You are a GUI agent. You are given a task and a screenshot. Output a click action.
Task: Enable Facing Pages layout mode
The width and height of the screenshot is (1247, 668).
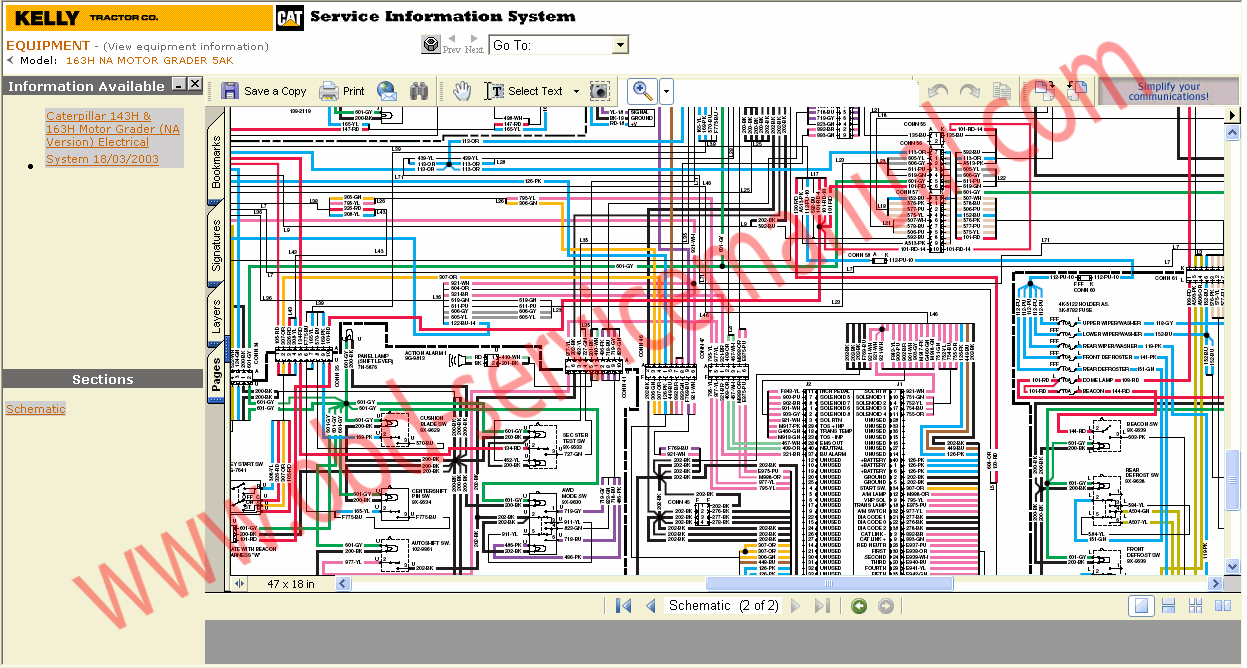click(x=1222, y=605)
